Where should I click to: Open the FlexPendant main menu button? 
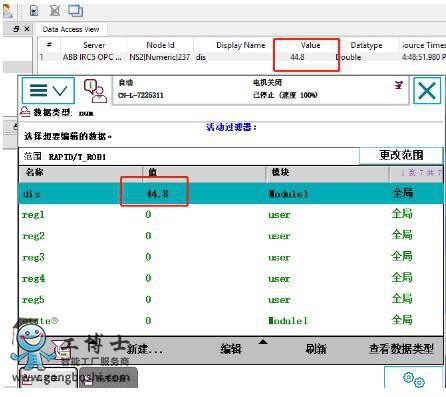(x=48, y=90)
